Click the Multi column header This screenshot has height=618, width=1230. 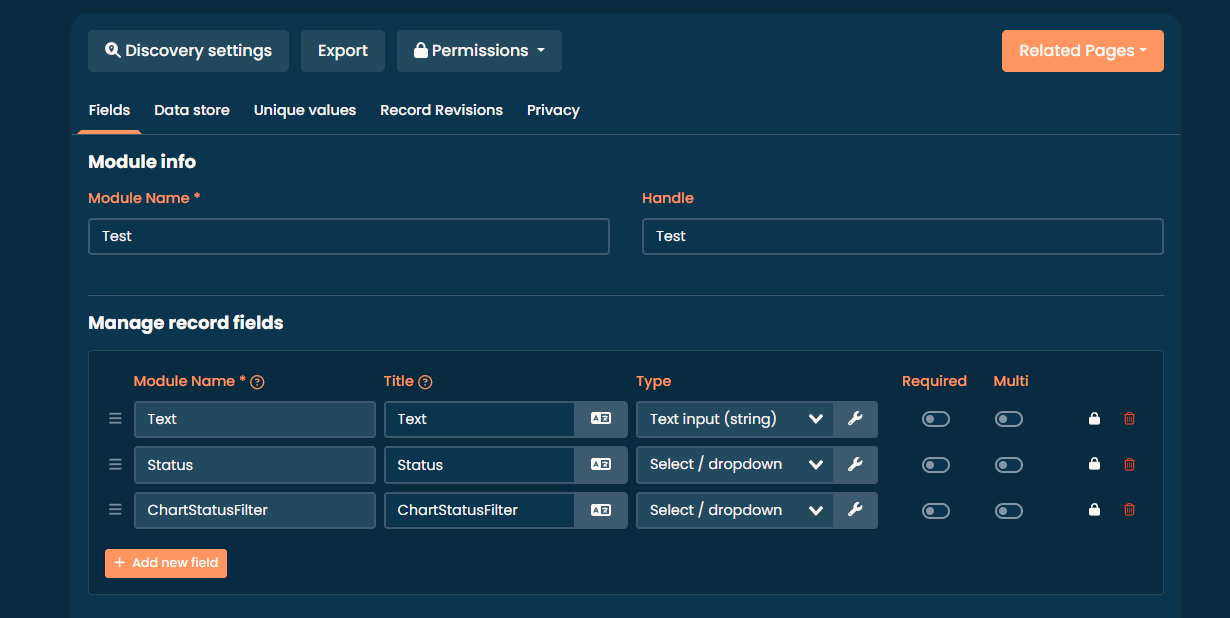[1011, 381]
